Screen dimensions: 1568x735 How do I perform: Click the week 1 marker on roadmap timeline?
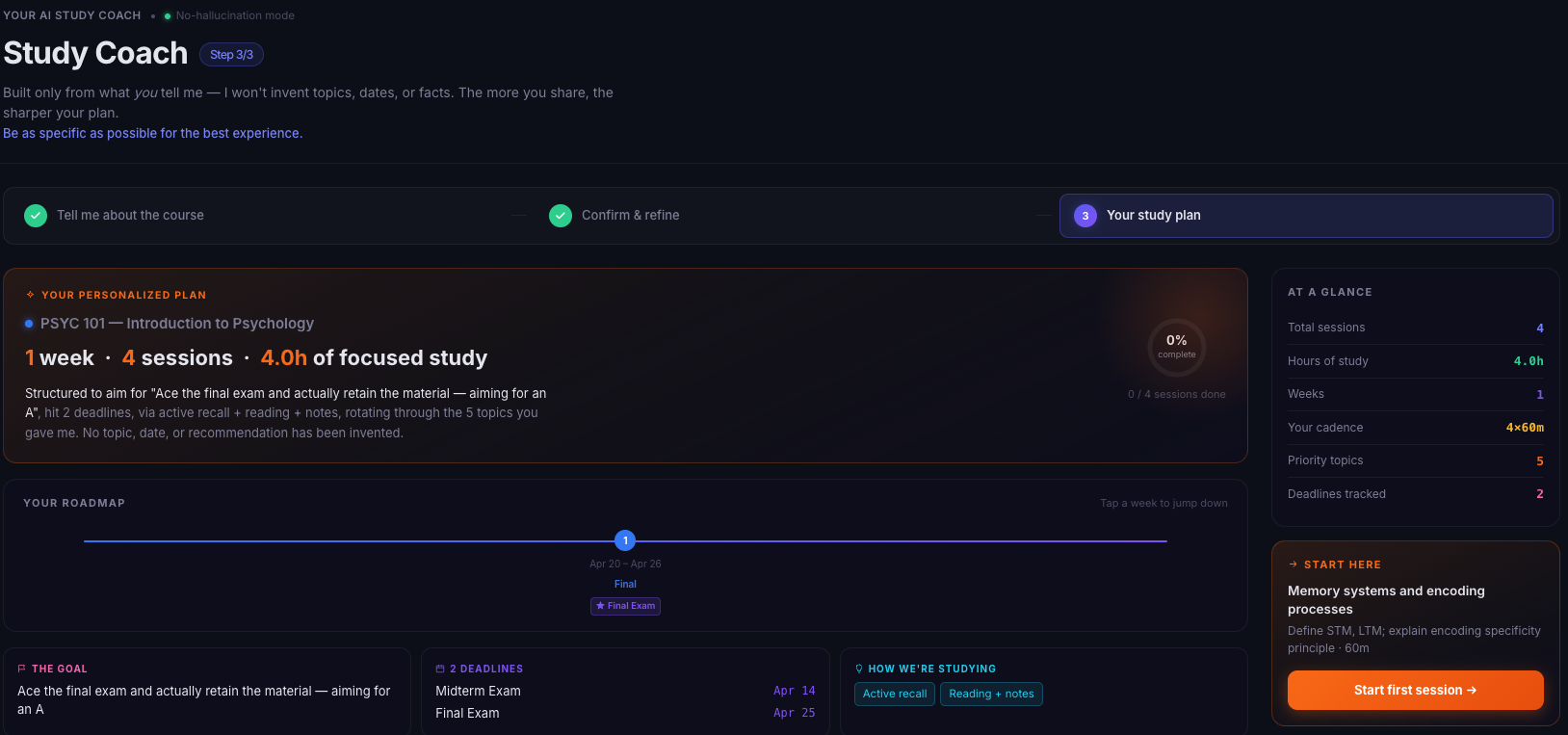[625, 540]
